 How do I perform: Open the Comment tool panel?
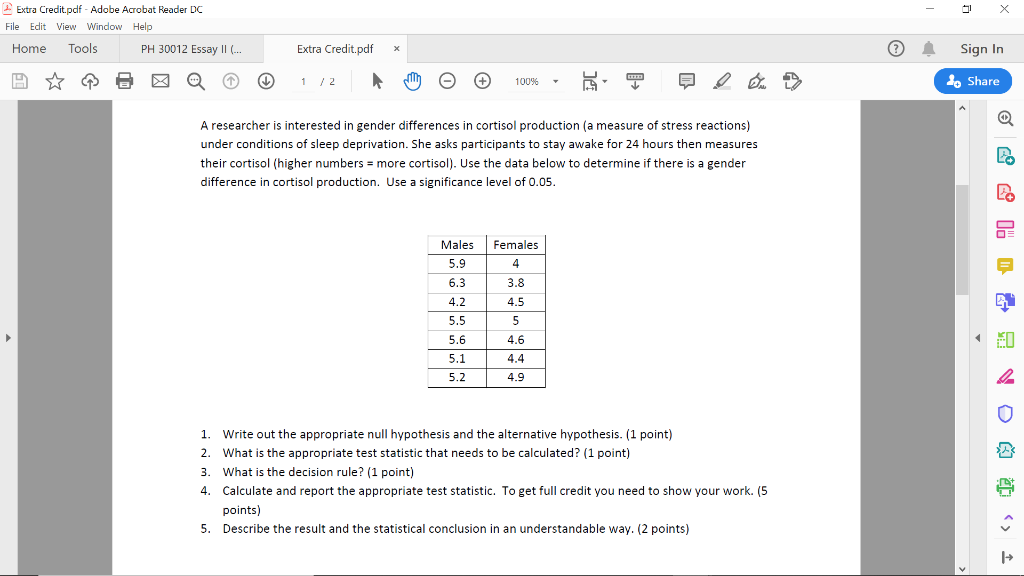(1006, 267)
